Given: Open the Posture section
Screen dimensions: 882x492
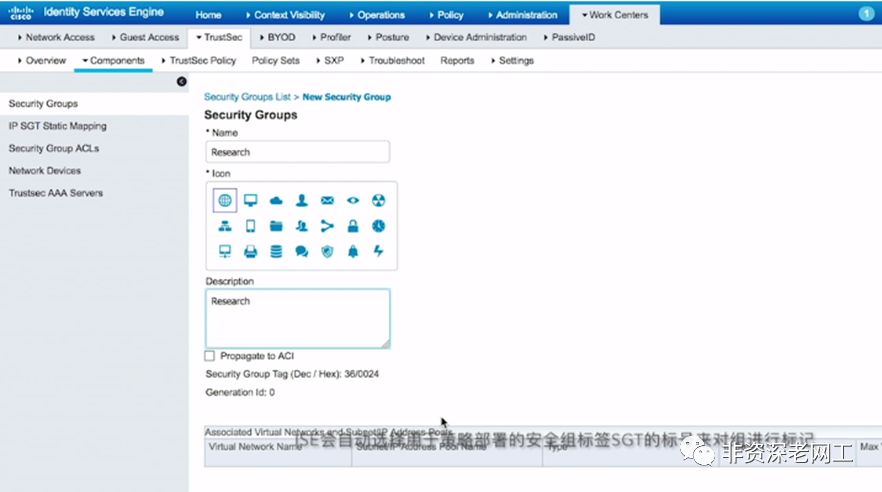Looking at the screenshot, I should pos(388,38).
